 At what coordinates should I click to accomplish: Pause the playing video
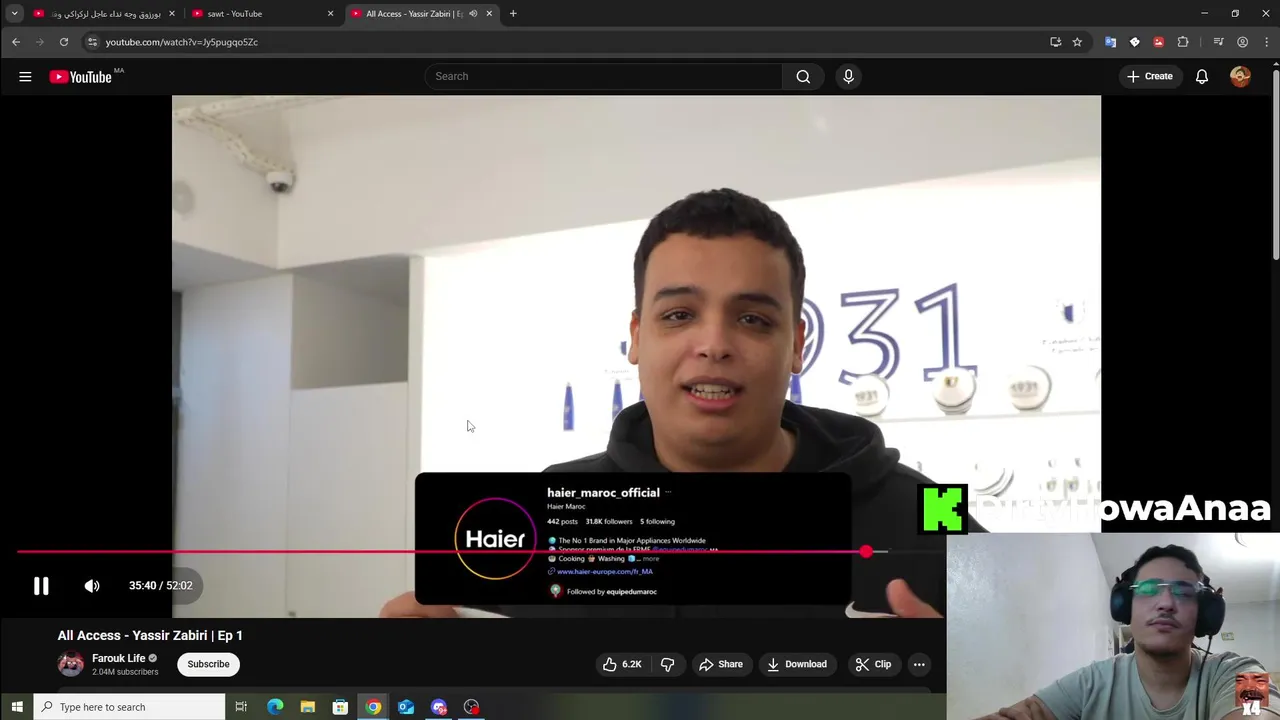[41, 586]
